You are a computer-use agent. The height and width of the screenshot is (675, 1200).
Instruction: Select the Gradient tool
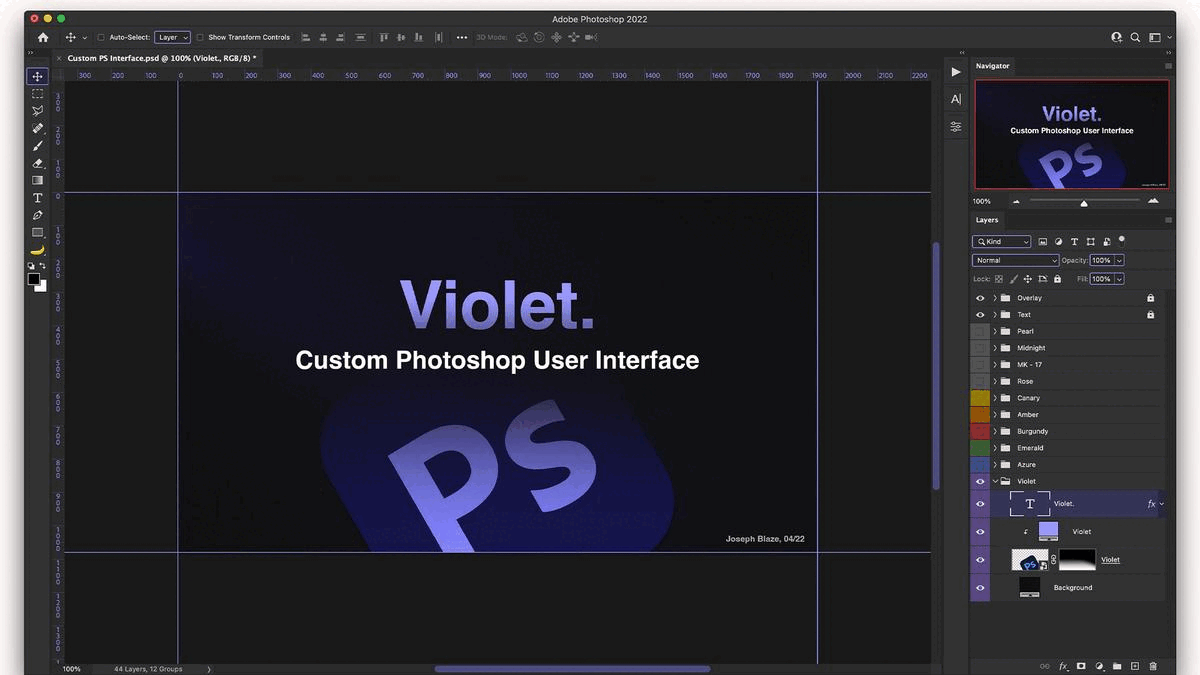coord(37,180)
